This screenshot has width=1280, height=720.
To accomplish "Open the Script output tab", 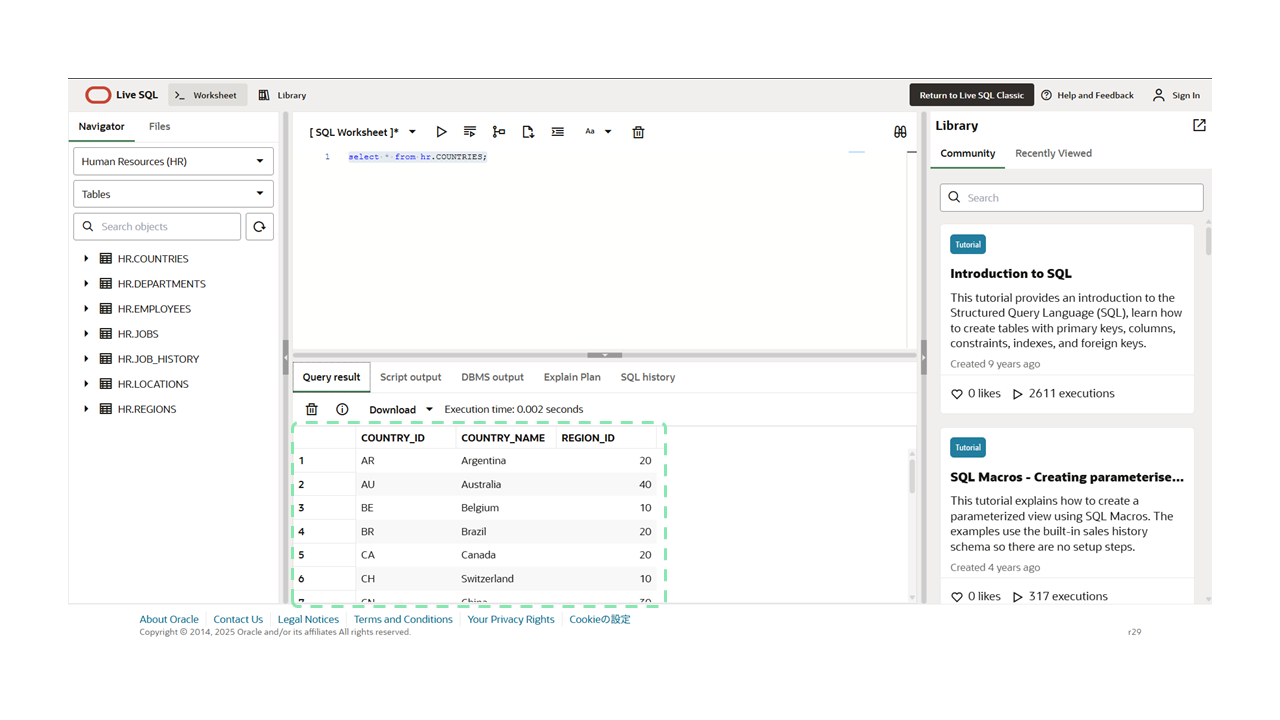I will 410,377.
